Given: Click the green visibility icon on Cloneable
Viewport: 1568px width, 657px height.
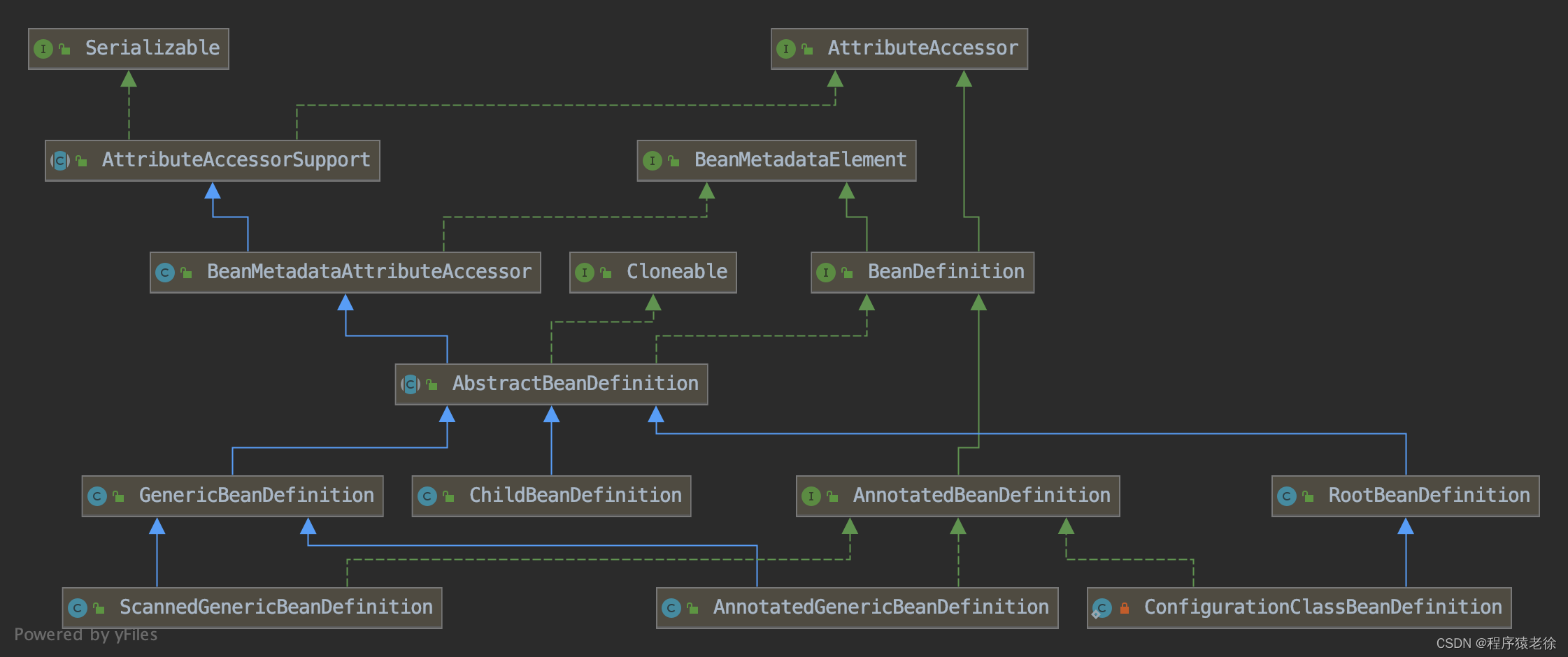Looking at the screenshot, I should pos(606,273).
